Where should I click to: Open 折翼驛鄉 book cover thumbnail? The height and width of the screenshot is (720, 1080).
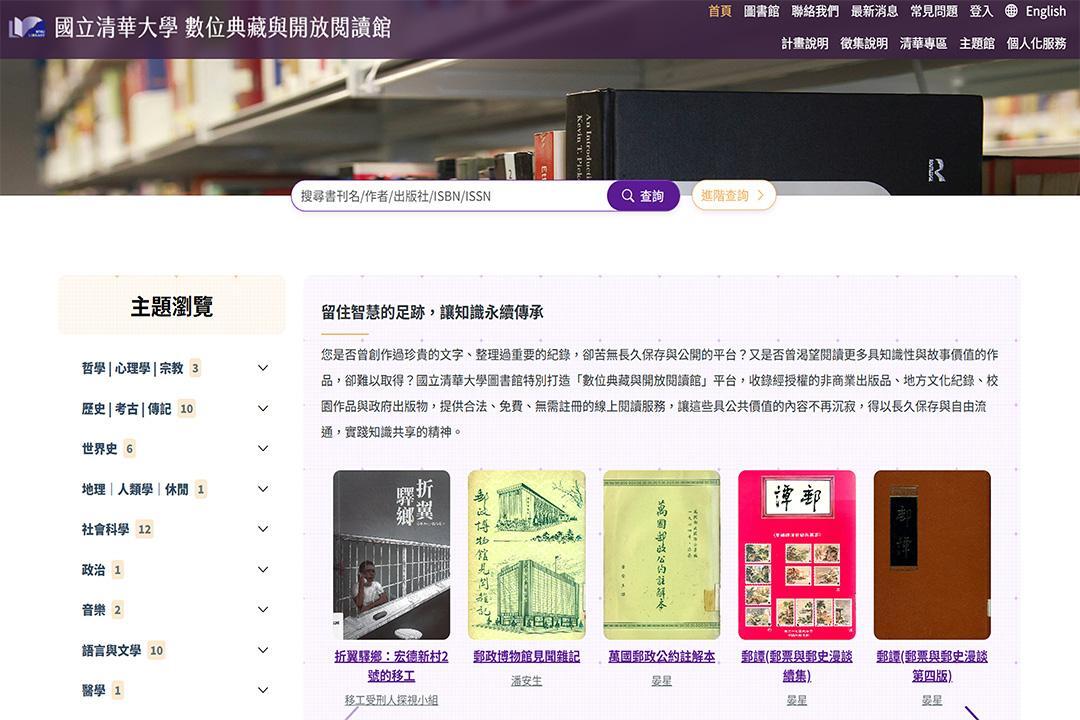[x=391, y=554]
